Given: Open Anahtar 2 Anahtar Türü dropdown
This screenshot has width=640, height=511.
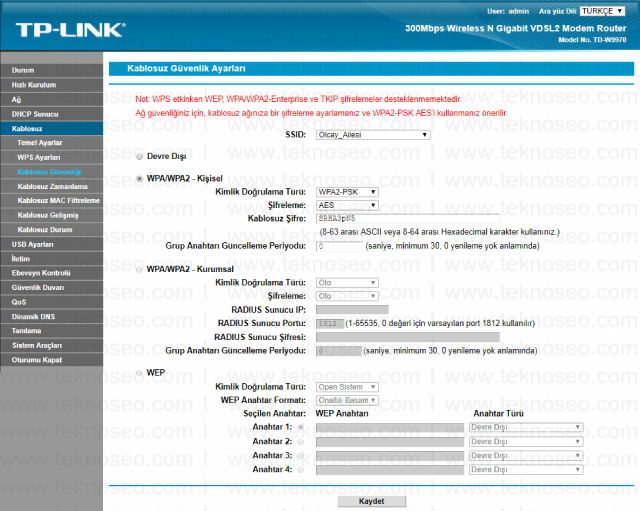Looking at the screenshot, I should 526,442.
